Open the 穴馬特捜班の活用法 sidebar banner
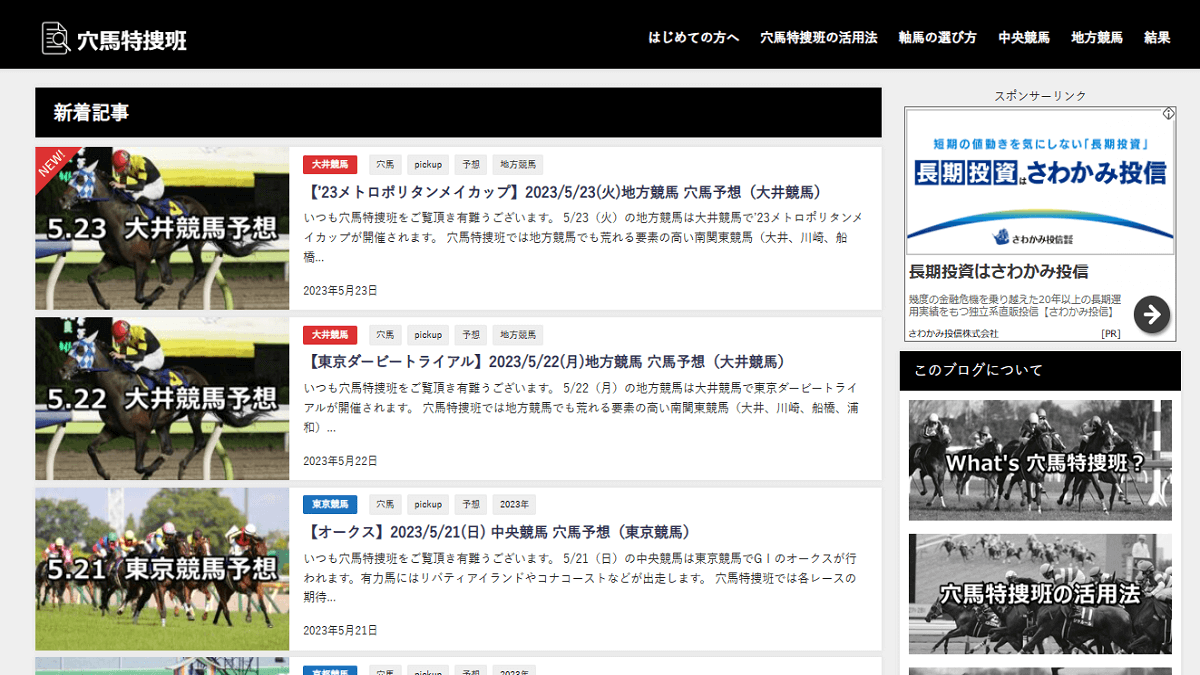This screenshot has height=675, width=1200. [1040, 594]
